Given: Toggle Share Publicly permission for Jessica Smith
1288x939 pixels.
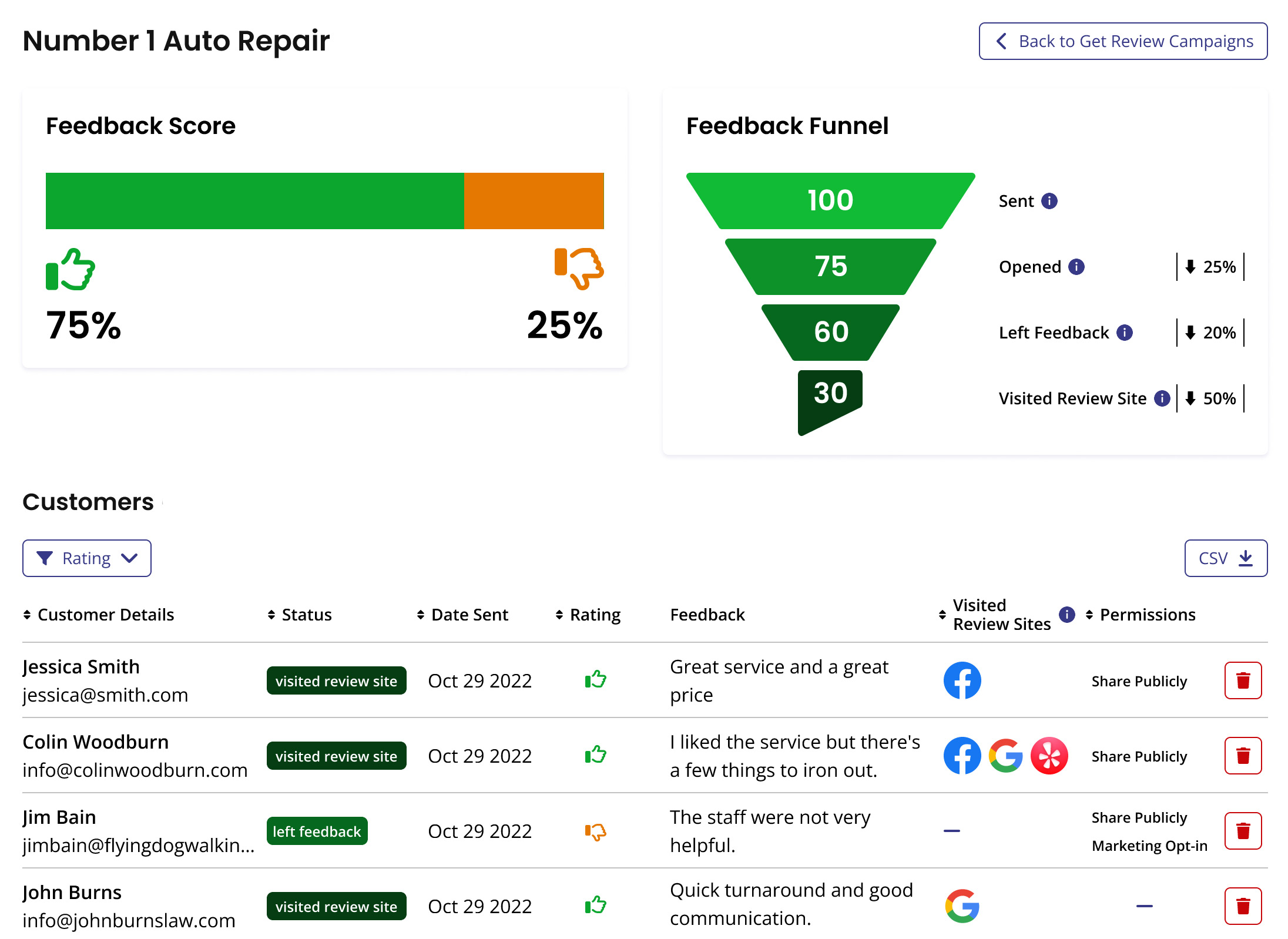Looking at the screenshot, I should 1139,680.
